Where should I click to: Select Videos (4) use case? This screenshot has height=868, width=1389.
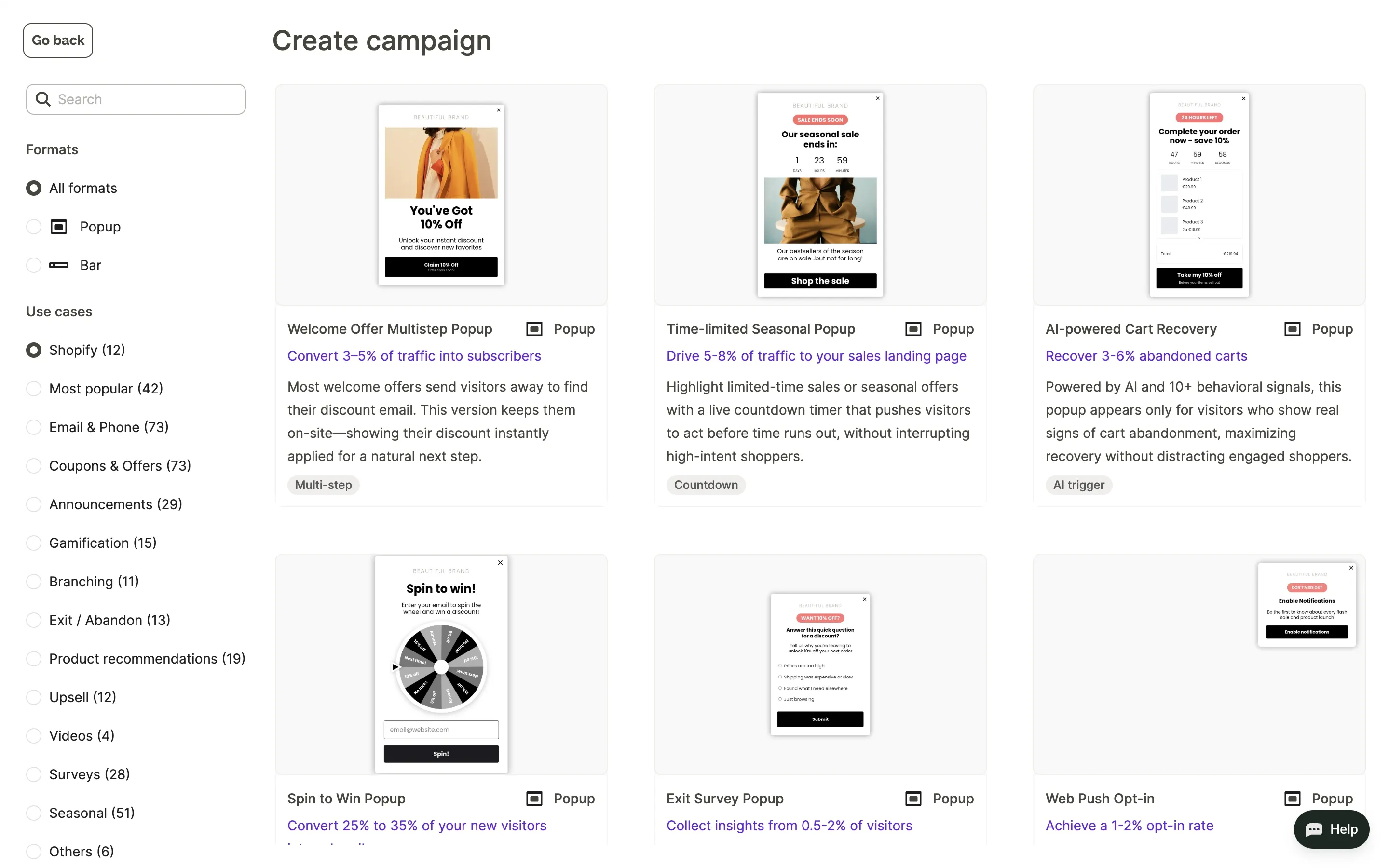(34, 736)
